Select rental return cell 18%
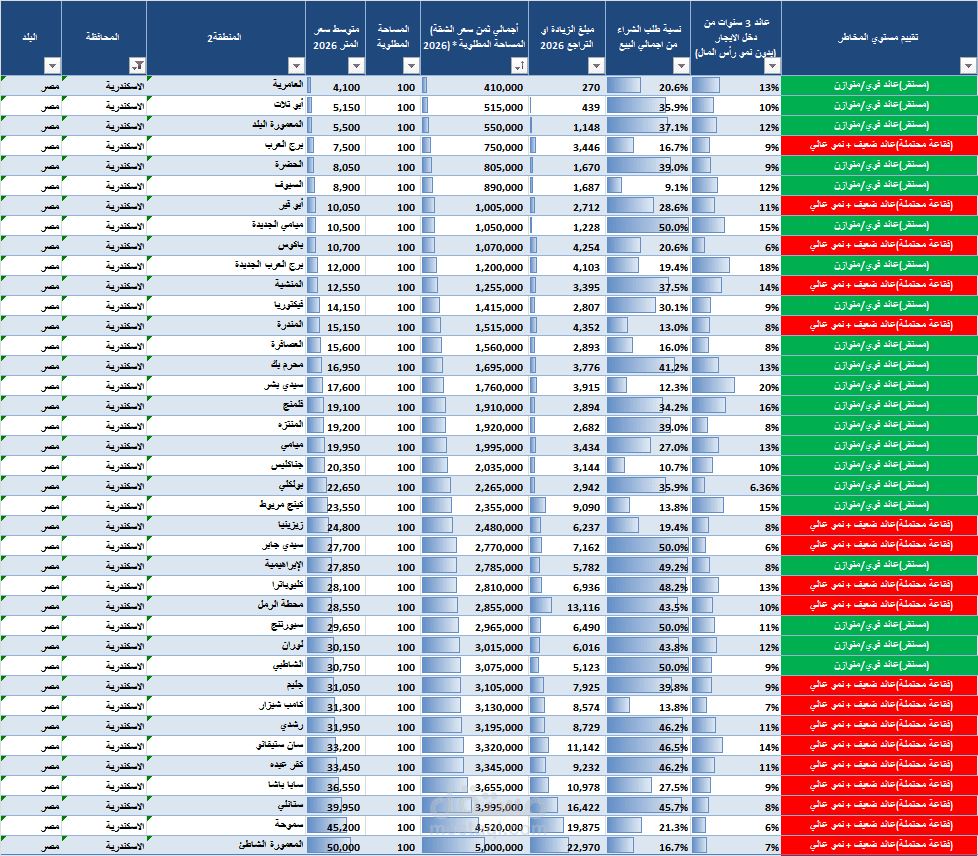 pyautogui.click(x=736, y=266)
